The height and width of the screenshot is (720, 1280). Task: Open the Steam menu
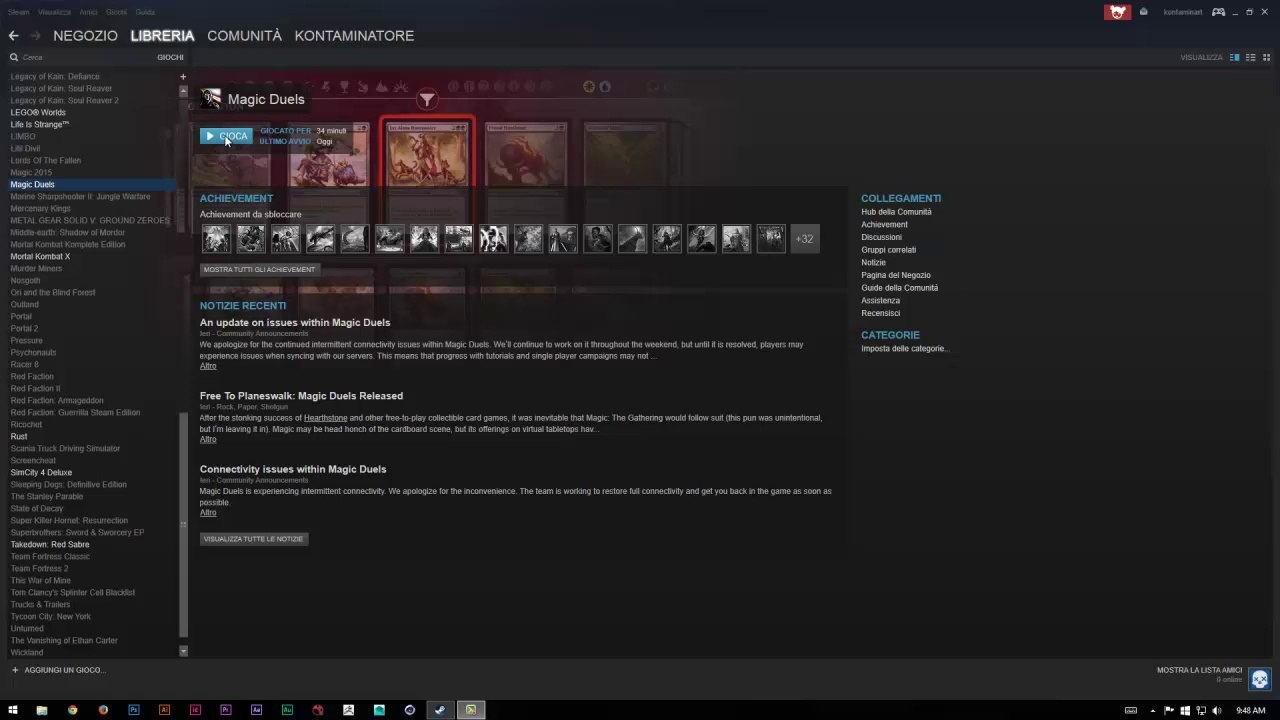[19, 12]
